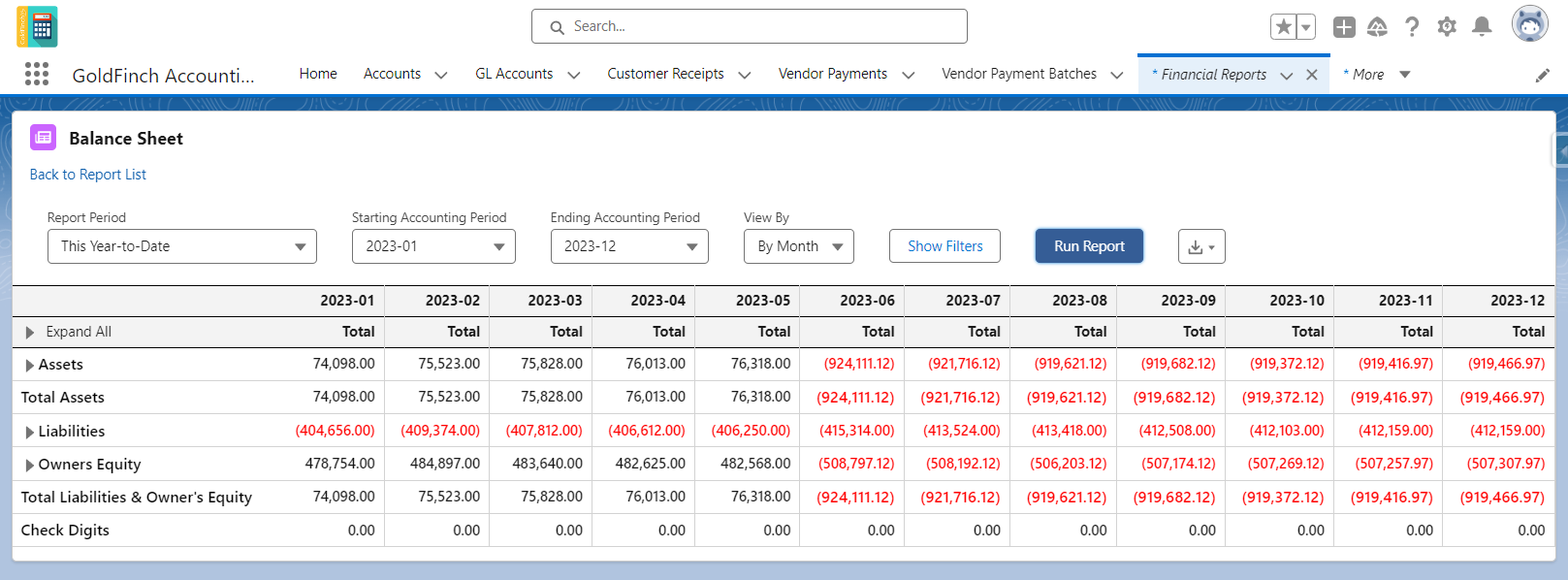
Task: Open the View By dropdown
Action: coord(799,246)
